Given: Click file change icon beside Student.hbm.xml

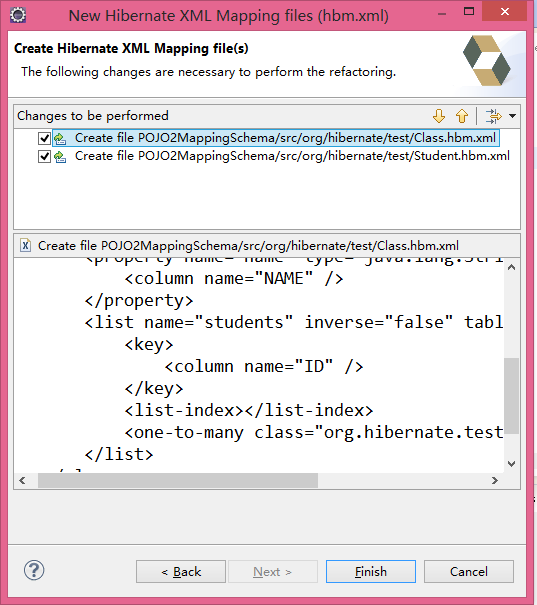Looking at the screenshot, I should point(60,156).
